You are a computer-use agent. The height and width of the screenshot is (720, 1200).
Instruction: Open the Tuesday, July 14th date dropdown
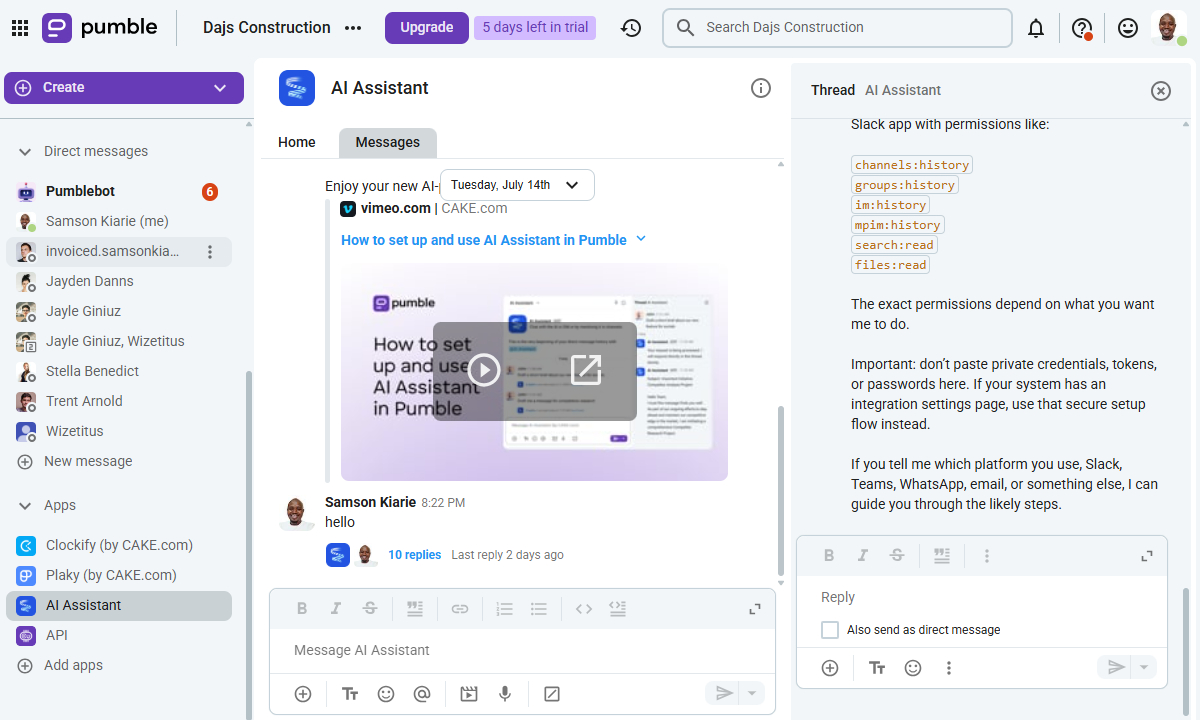(517, 185)
